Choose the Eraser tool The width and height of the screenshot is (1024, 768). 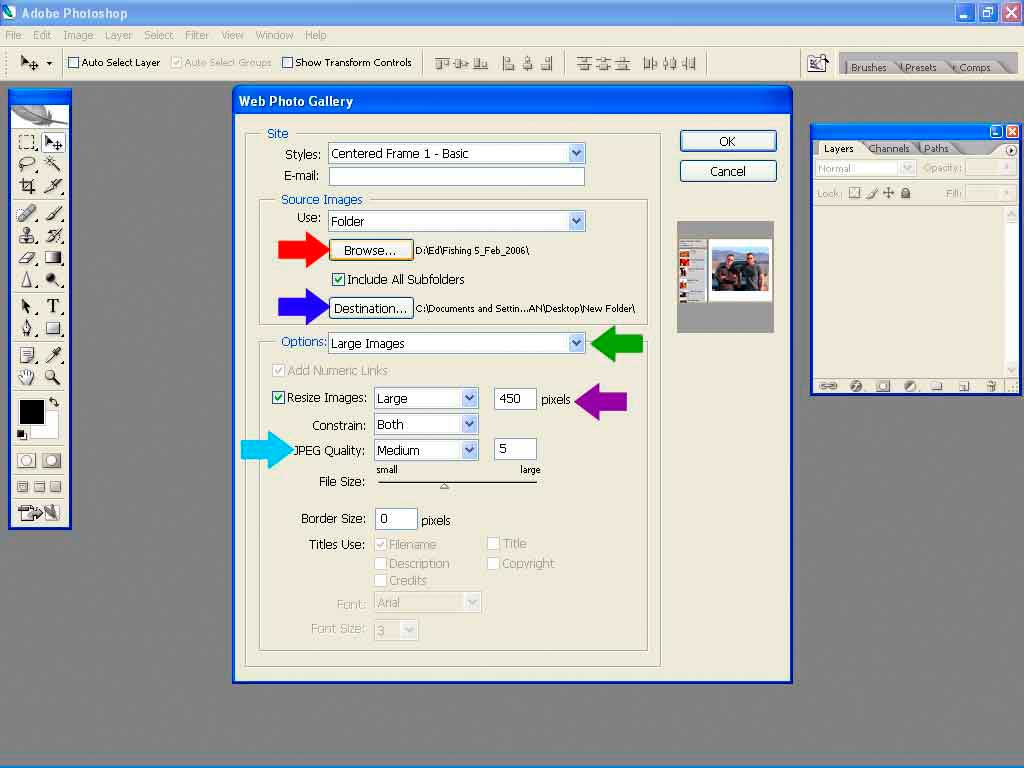pyautogui.click(x=27, y=257)
